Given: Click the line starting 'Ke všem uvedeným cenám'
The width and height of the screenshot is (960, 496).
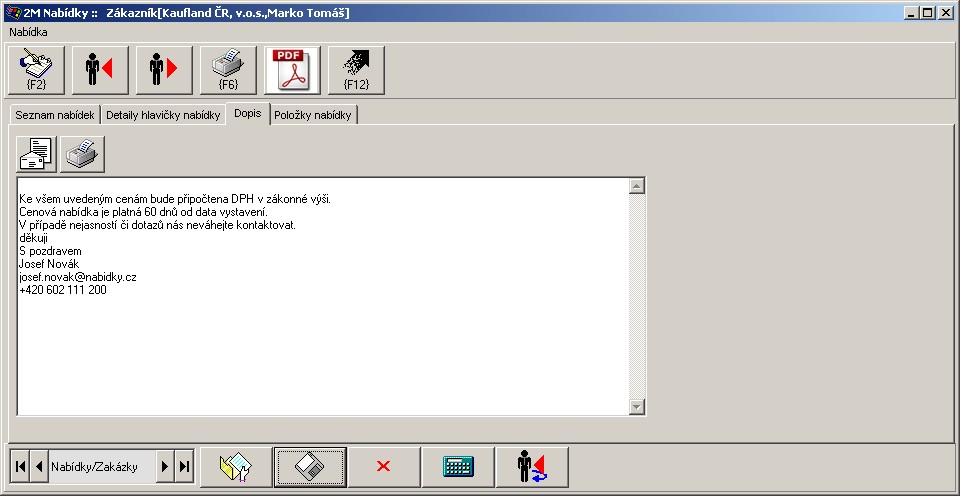Looking at the screenshot, I should [175, 200].
